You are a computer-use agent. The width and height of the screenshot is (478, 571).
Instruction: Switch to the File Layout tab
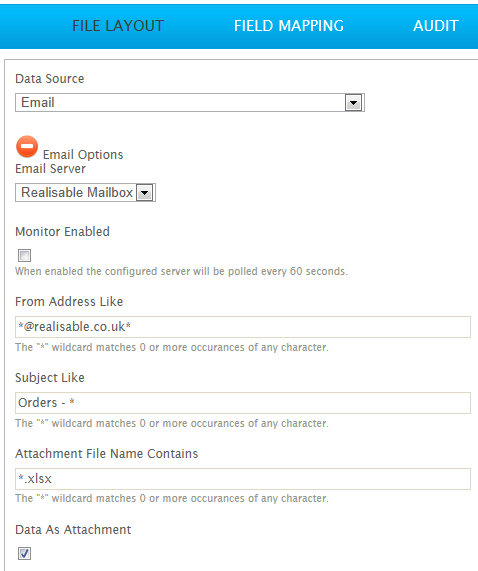(x=118, y=26)
